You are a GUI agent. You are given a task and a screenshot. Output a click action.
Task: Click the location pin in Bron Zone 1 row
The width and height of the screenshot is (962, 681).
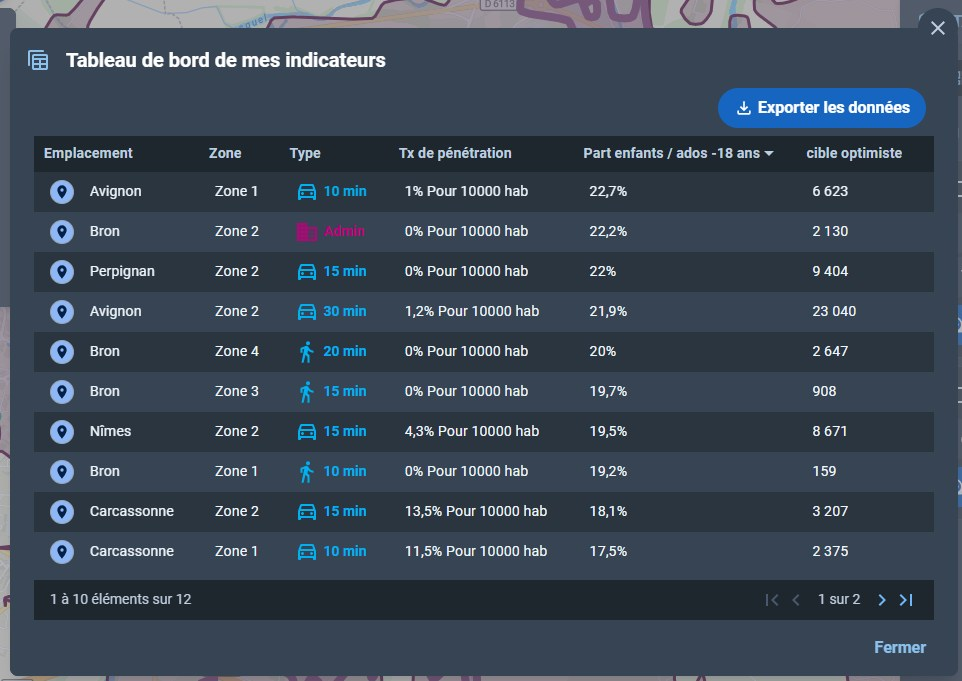pos(61,472)
